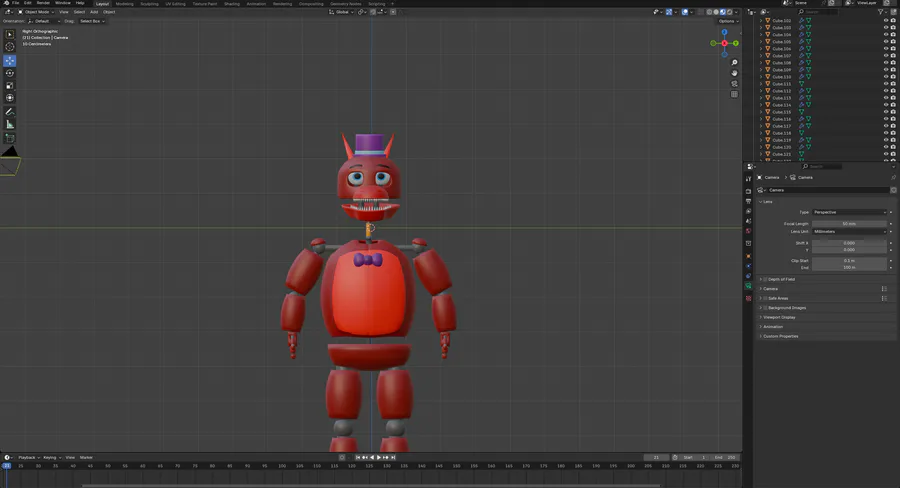Click the timeline current frame field
Viewport: 900px width, 488px height.
(x=656, y=458)
